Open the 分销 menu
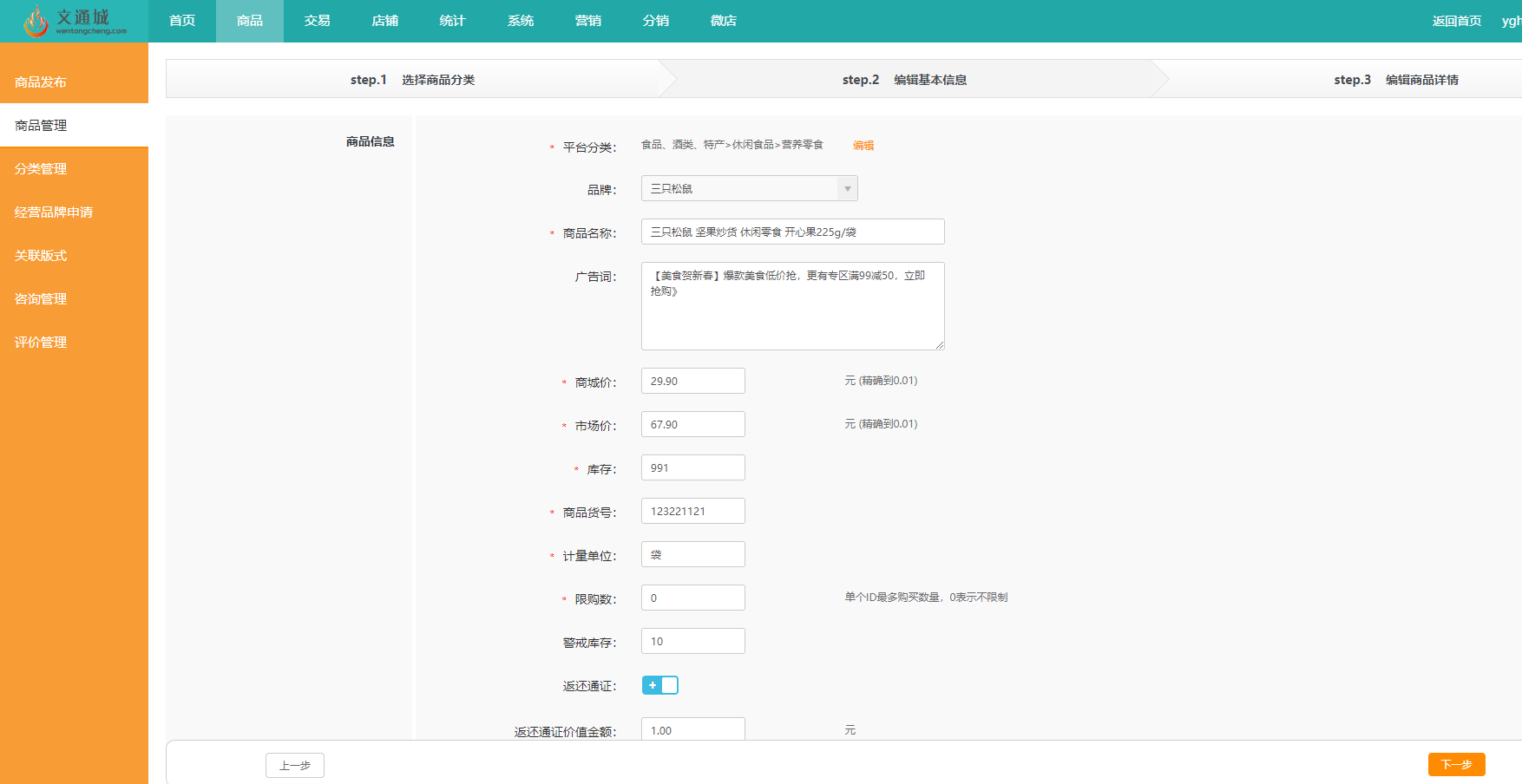Image resolution: width=1522 pixels, height=784 pixels. 656,21
